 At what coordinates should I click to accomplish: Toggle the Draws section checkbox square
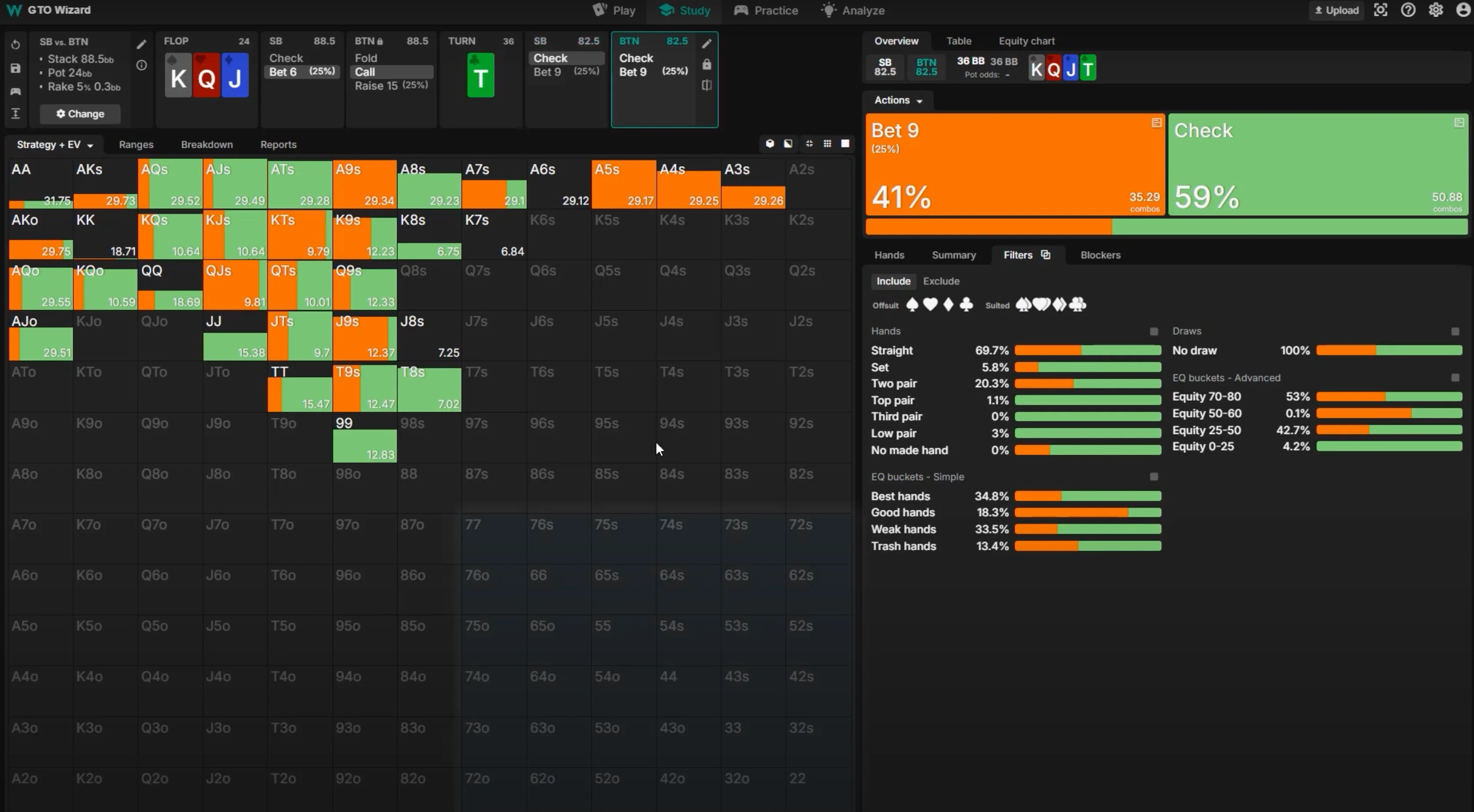coord(1455,331)
